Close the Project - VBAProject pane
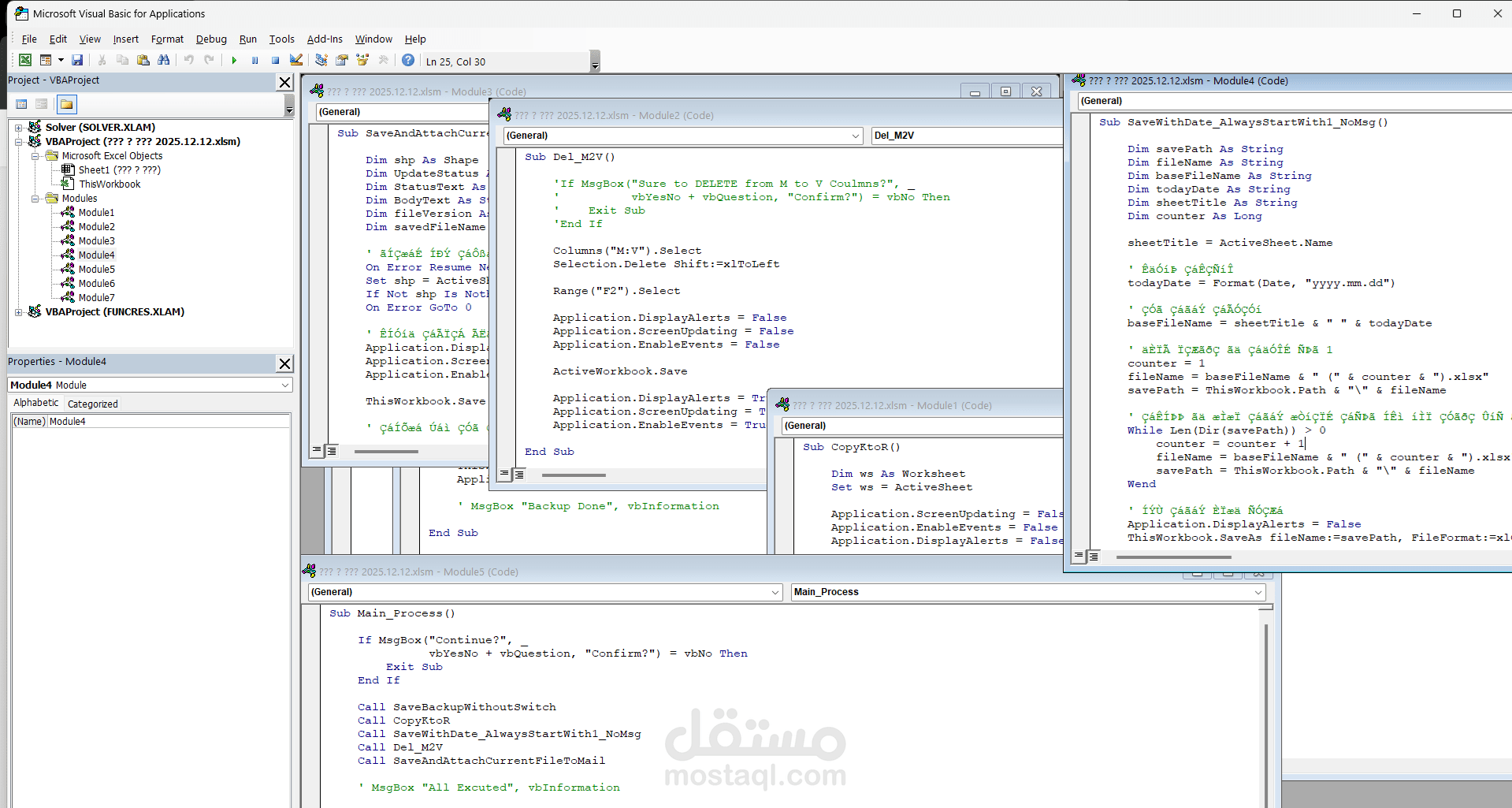Image resolution: width=1512 pixels, height=808 pixels. (284, 82)
